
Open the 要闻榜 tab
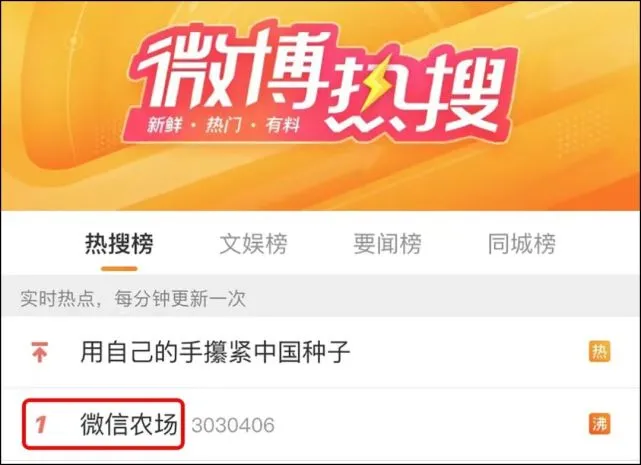click(x=387, y=244)
